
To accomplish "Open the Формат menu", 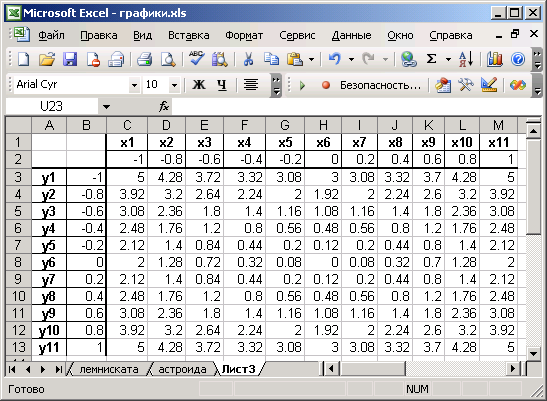I will [244, 35].
